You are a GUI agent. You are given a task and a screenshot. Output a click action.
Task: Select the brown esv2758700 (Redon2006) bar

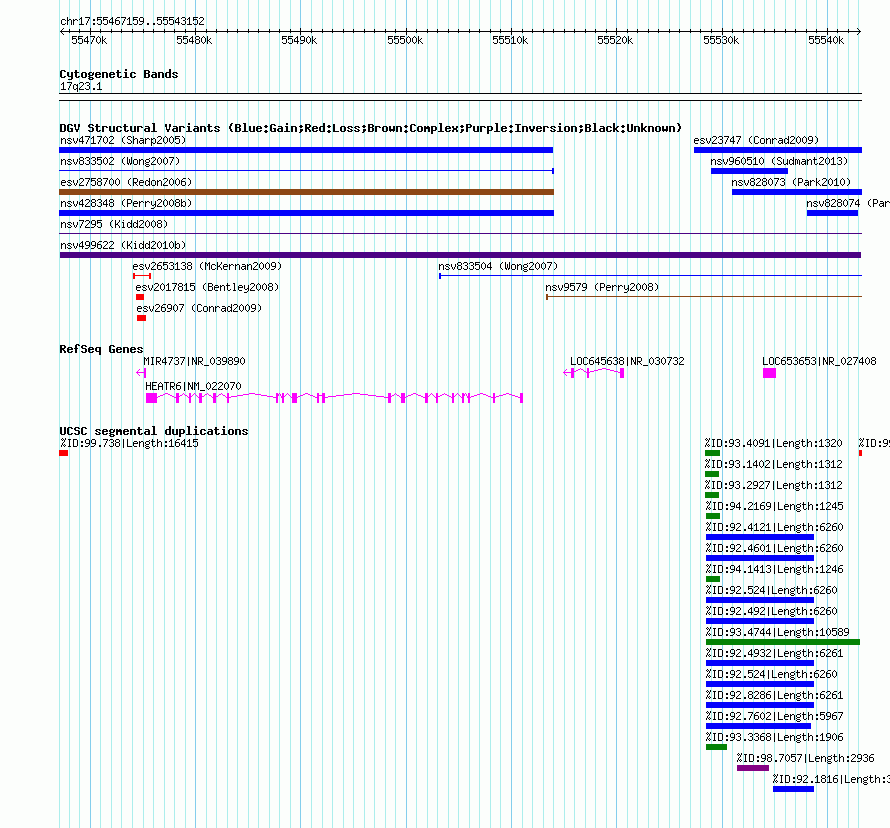(x=307, y=192)
